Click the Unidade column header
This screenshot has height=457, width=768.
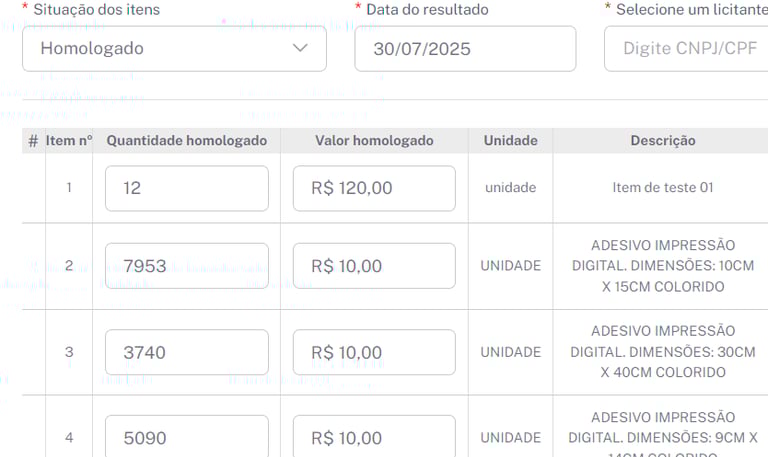pyautogui.click(x=510, y=141)
